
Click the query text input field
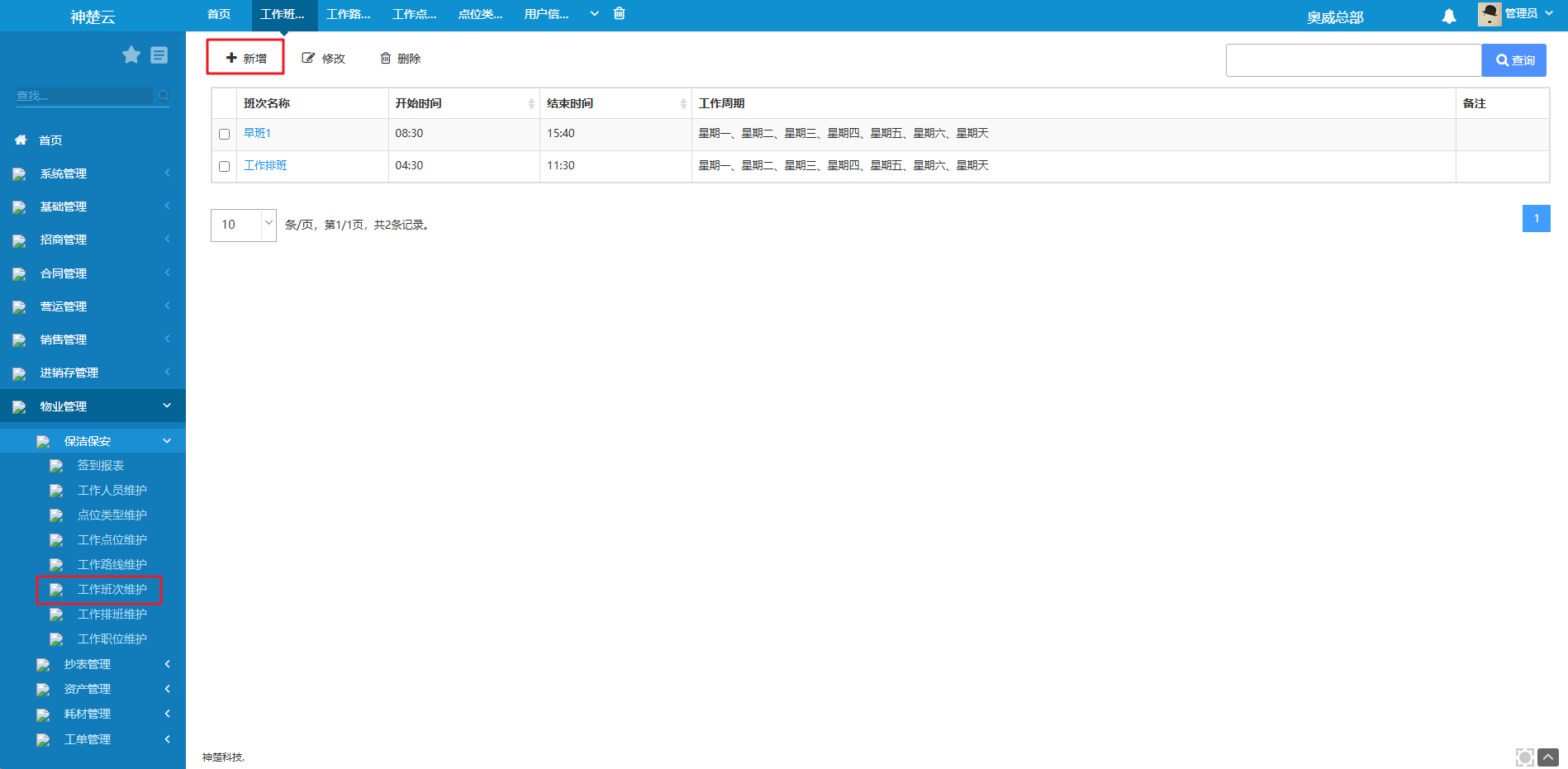[x=1353, y=60]
